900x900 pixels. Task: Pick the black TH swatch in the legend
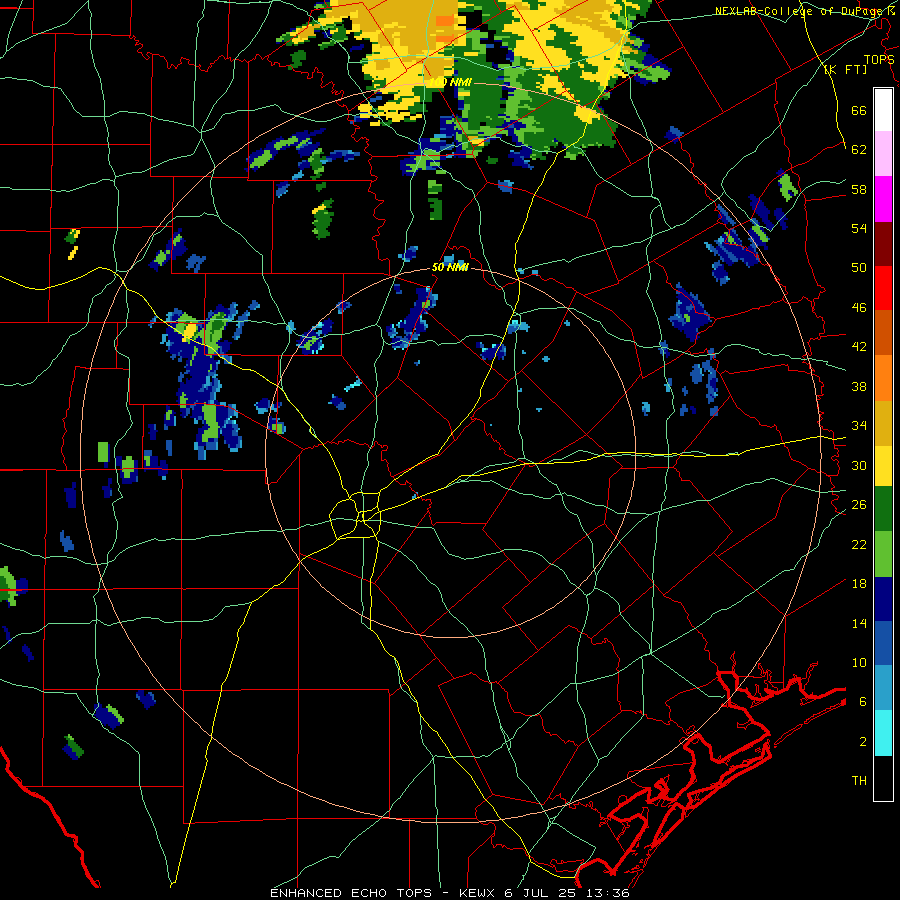(883, 778)
